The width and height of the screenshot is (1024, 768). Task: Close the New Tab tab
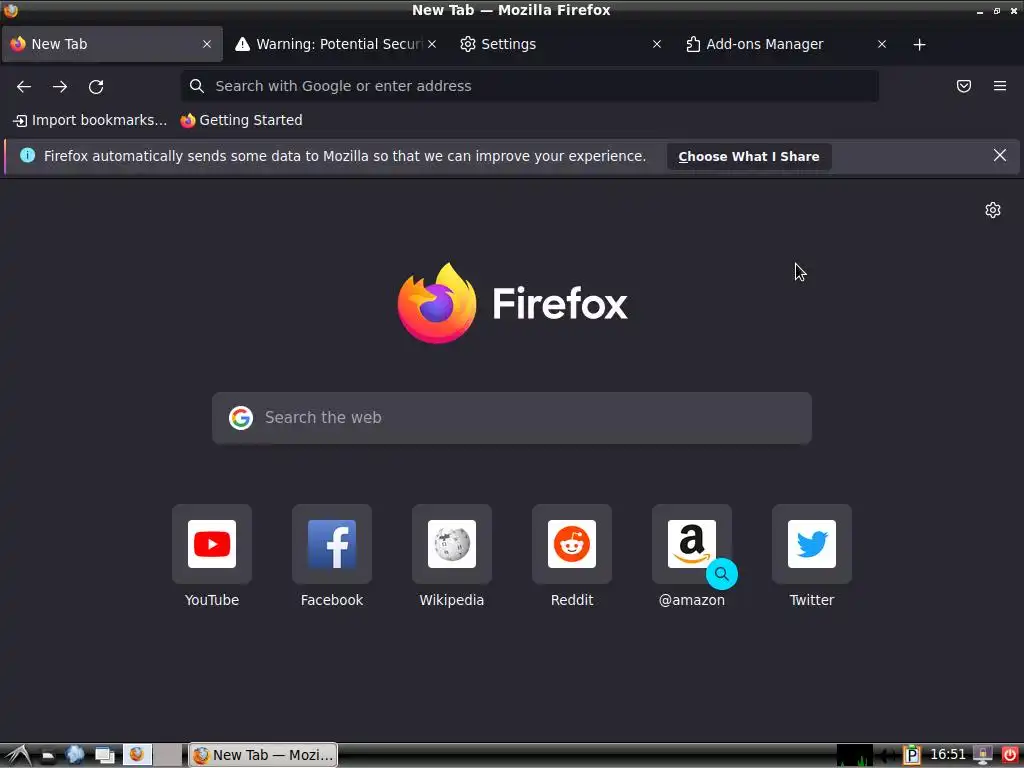(207, 44)
